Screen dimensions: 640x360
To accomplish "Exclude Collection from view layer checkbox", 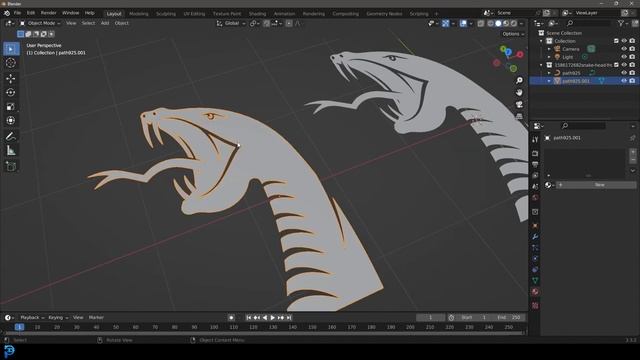I will click(616, 41).
